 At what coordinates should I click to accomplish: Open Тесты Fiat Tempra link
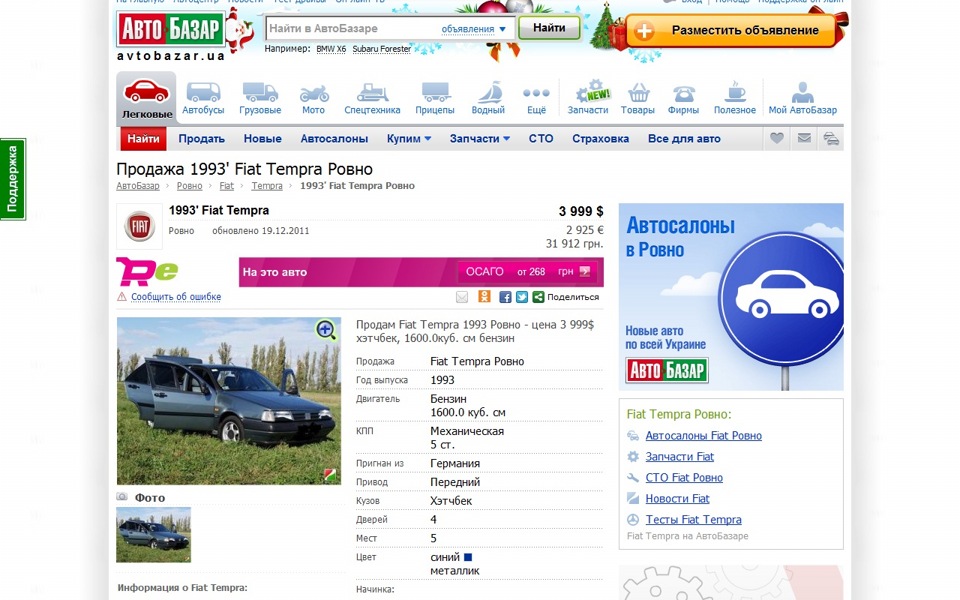(x=693, y=519)
